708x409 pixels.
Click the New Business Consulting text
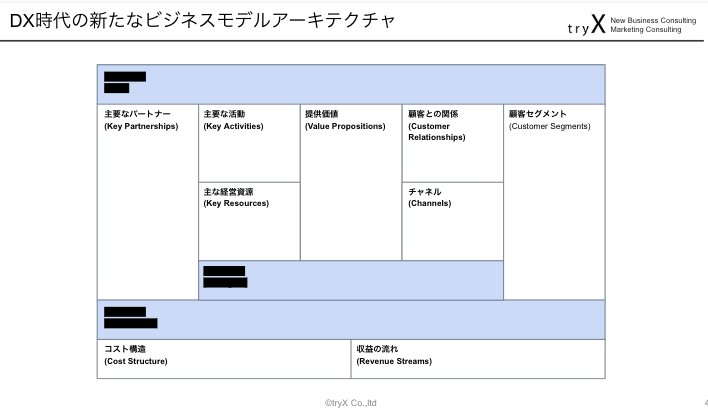pos(653,20)
